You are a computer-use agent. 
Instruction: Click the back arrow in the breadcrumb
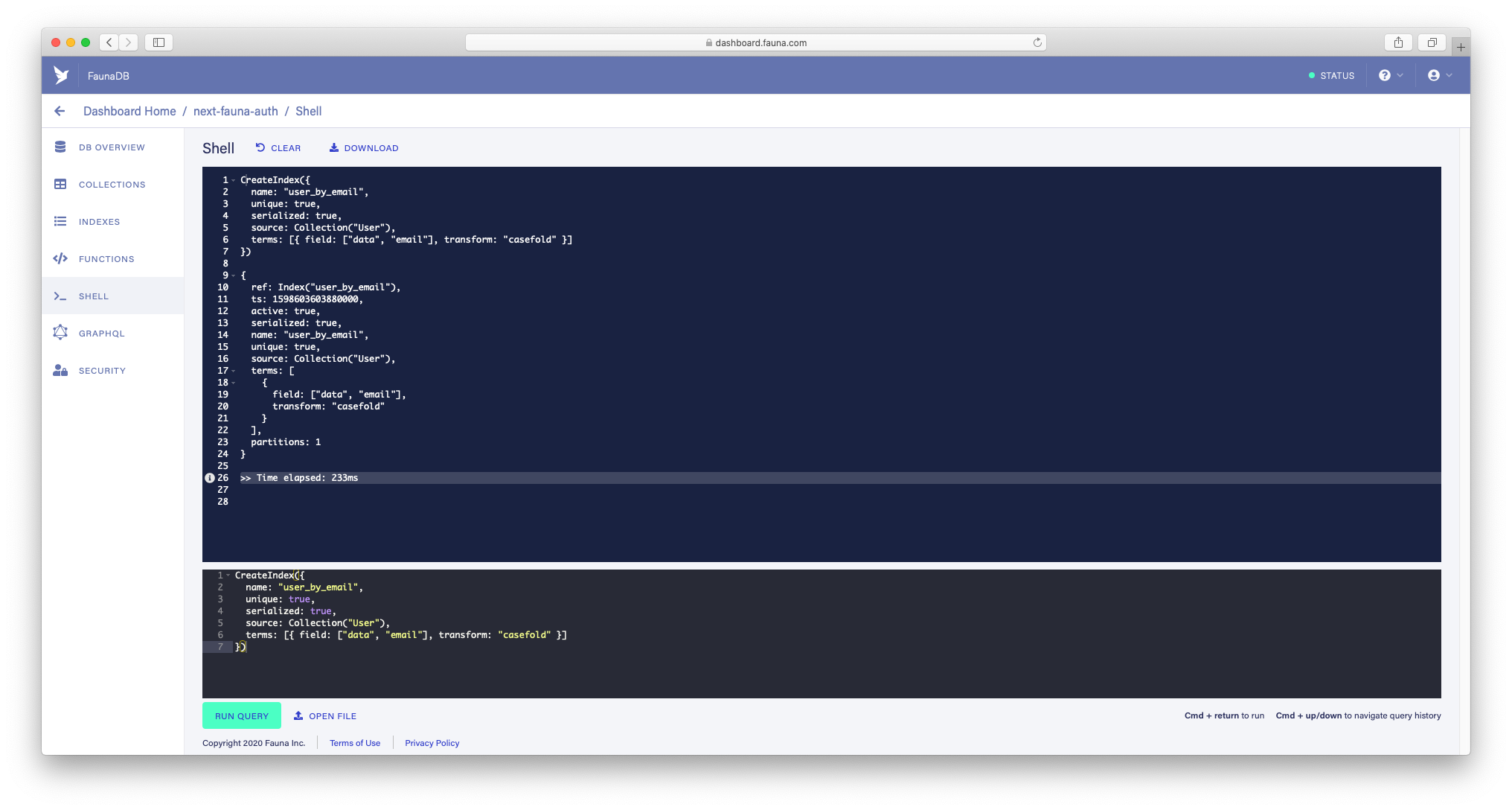60,111
